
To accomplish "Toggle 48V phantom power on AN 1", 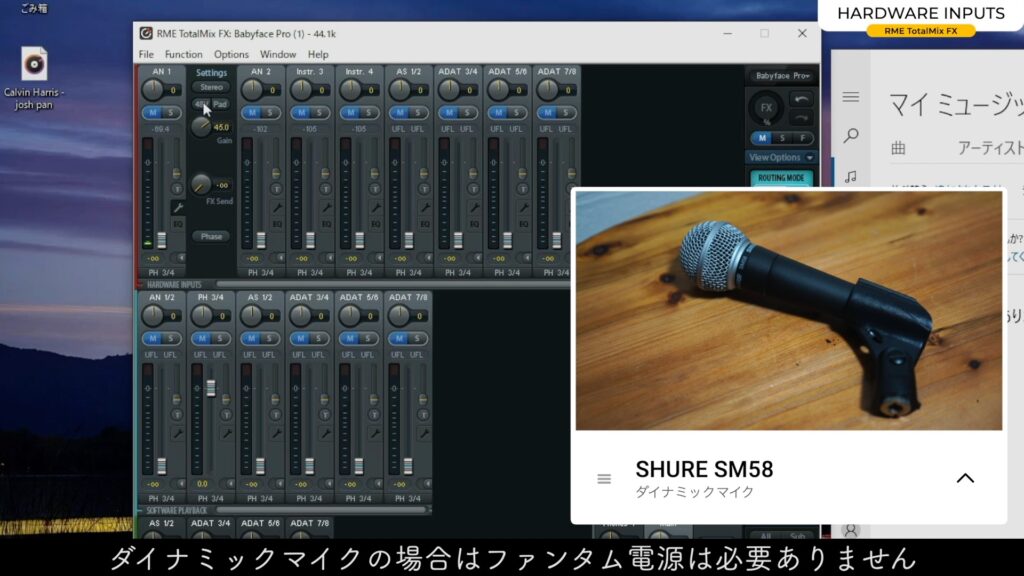I will [x=200, y=104].
